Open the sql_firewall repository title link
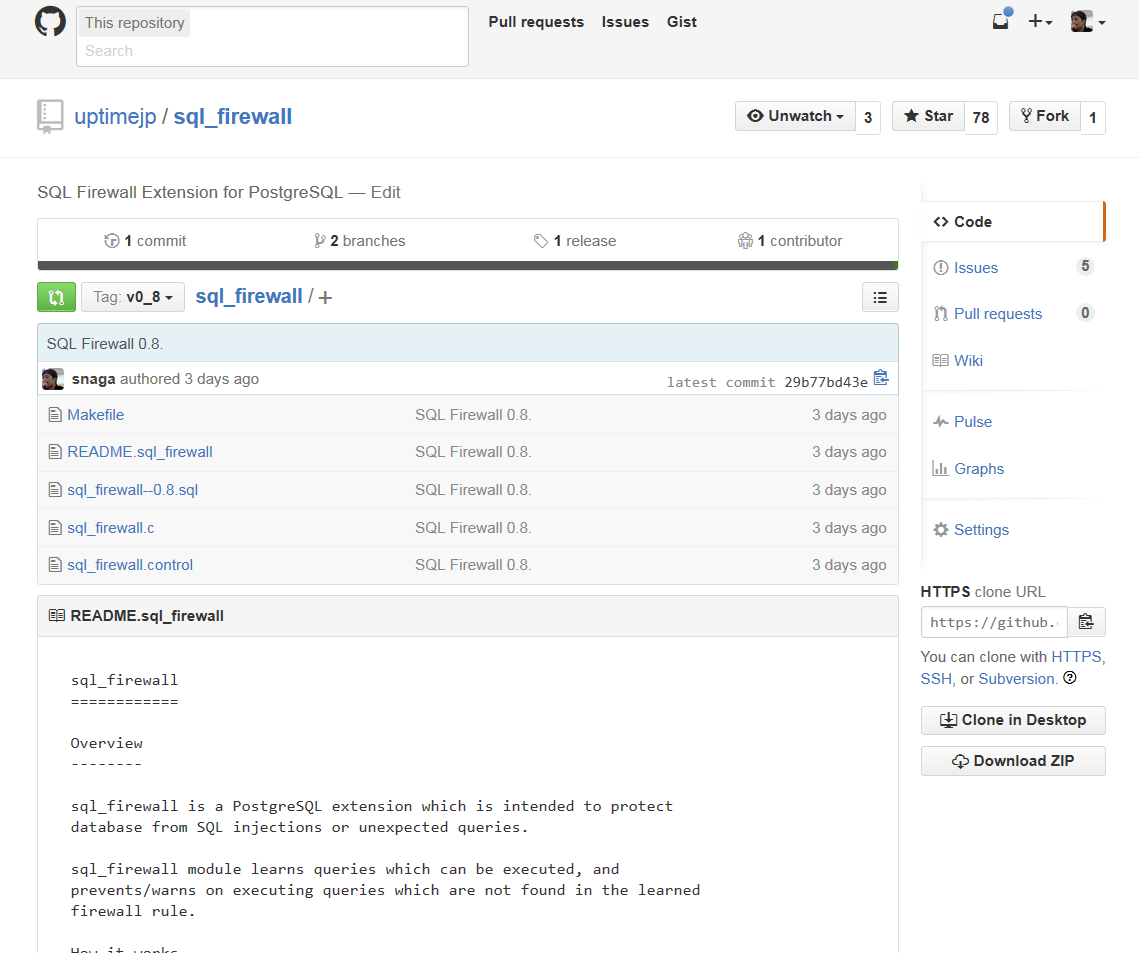 232,116
